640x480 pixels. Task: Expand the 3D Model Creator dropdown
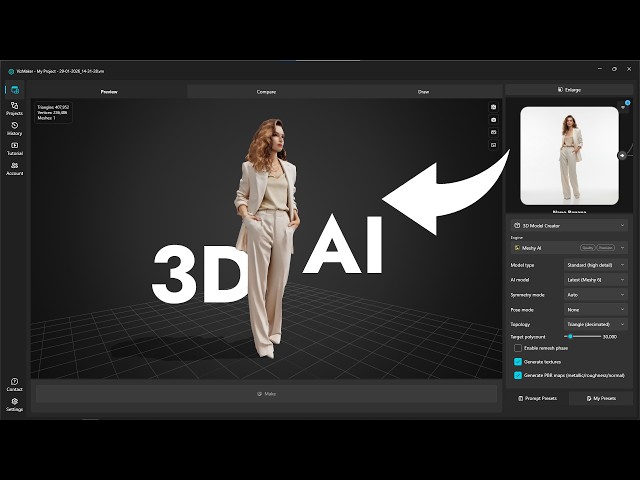pyautogui.click(x=569, y=225)
